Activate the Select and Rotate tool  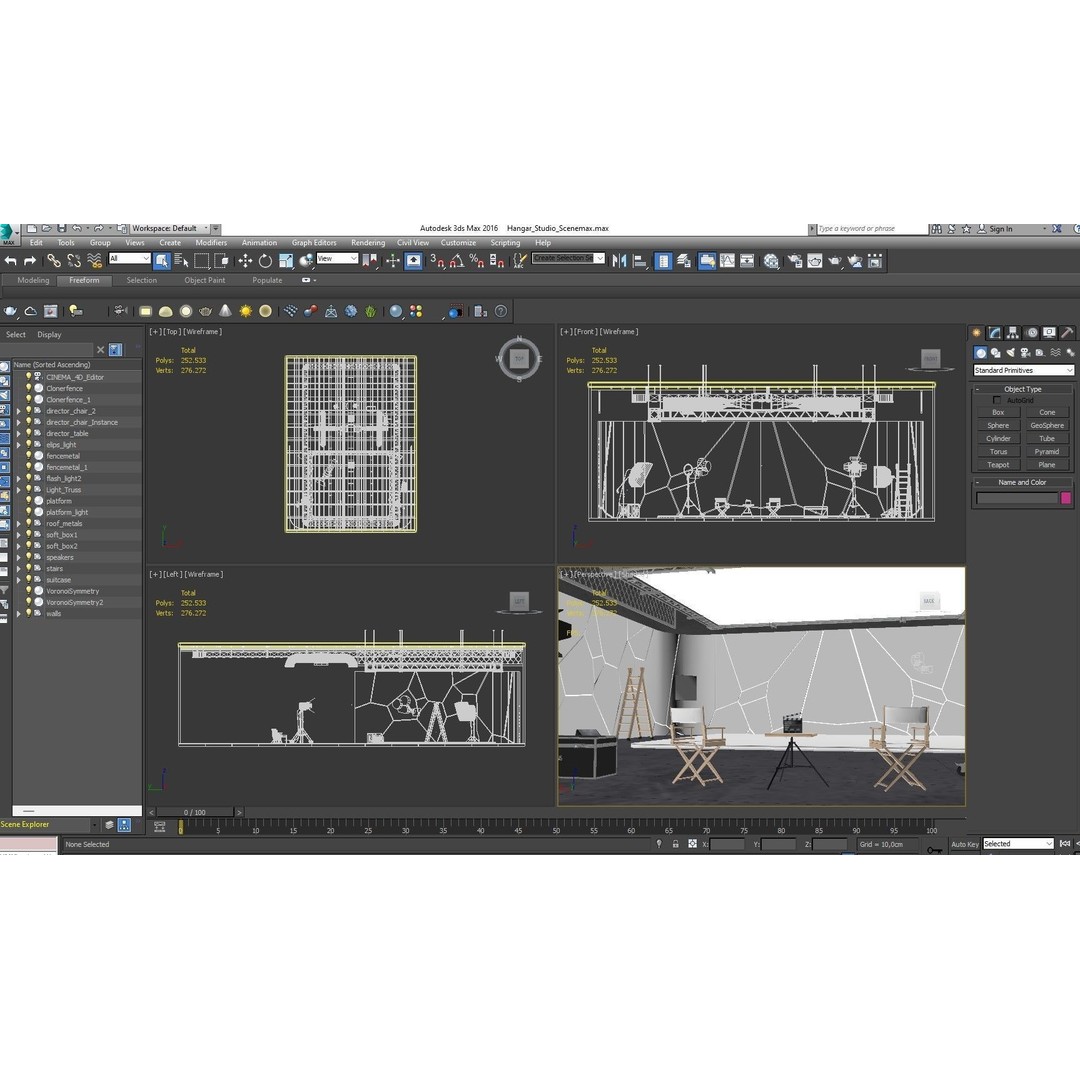[265, 261]
